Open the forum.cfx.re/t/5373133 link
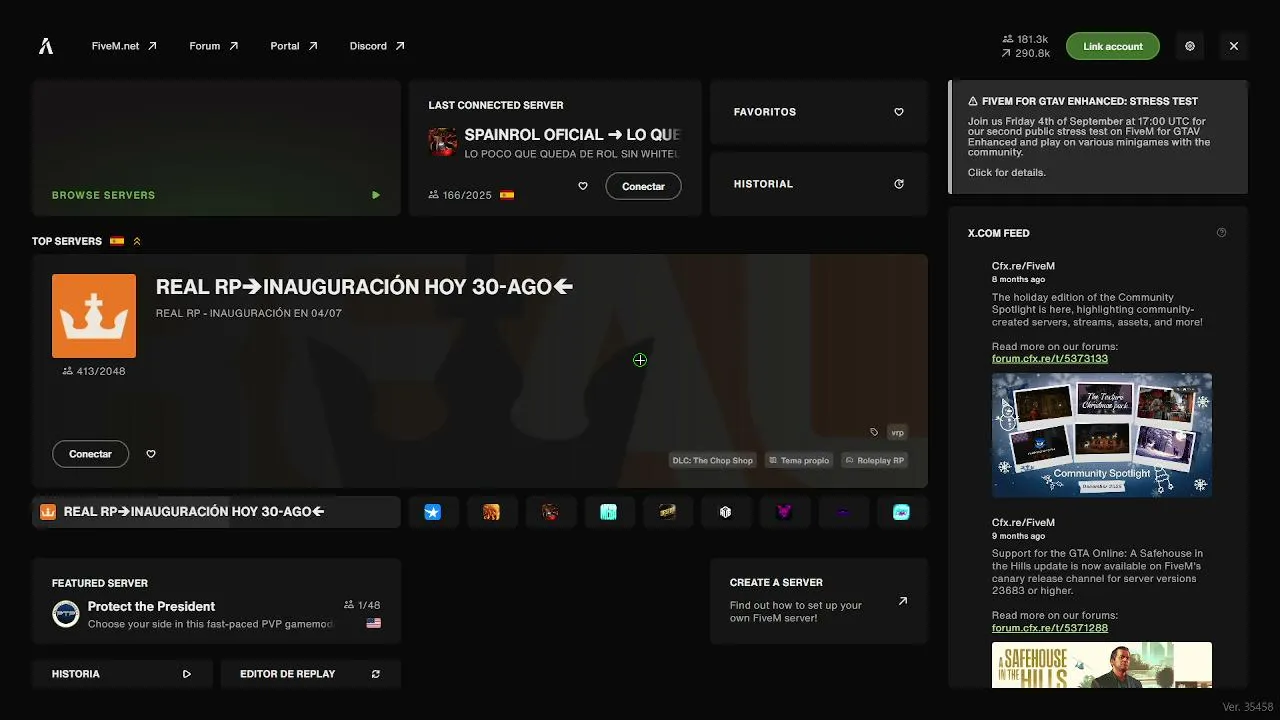The height and width of the screenshot is (720, 1280). (1050, 358)
